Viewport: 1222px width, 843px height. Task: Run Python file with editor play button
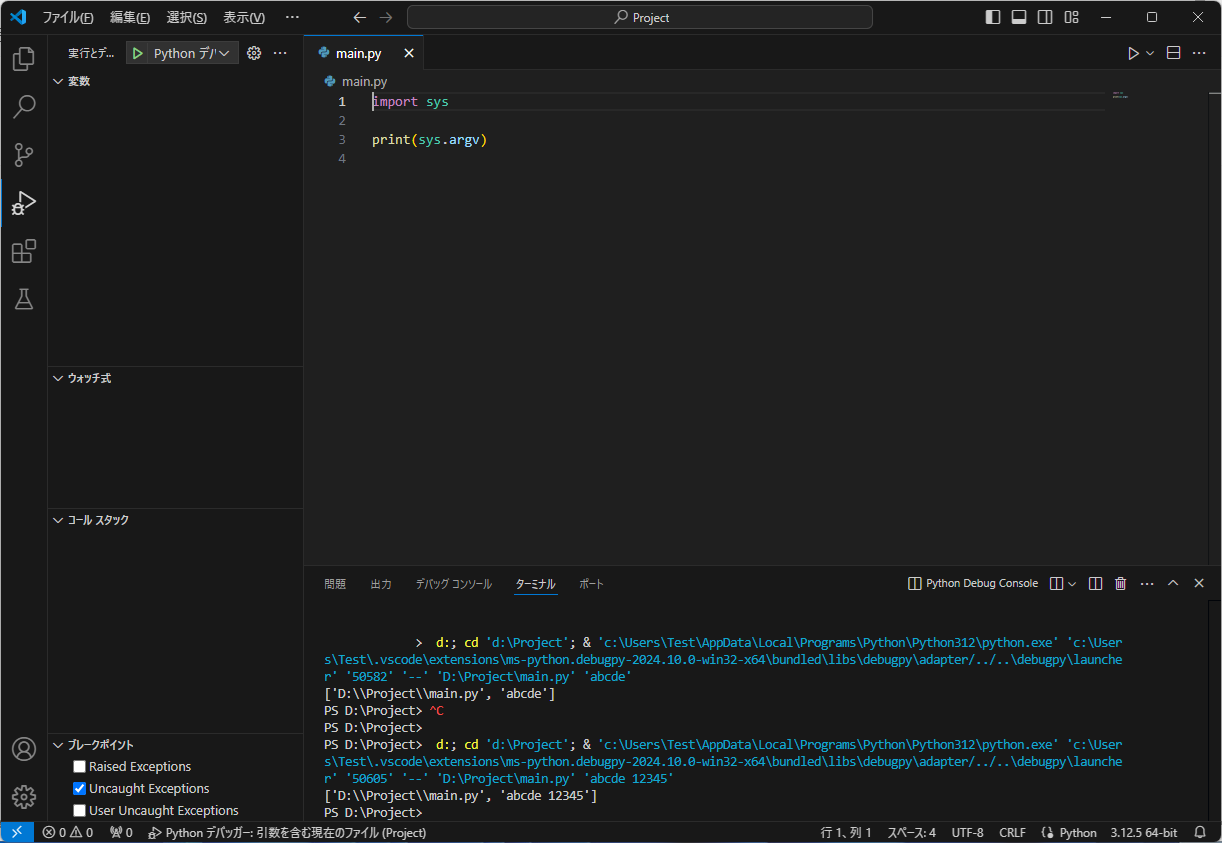(x=1133, y=53)
